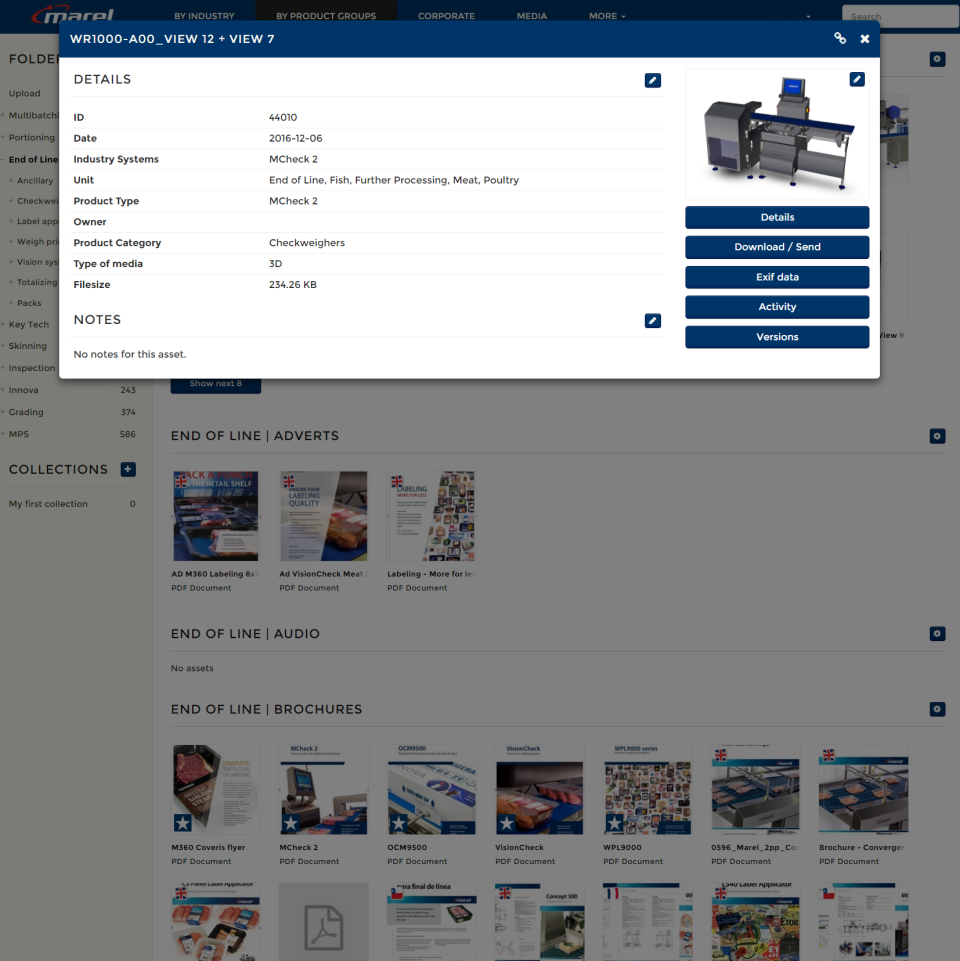Click star icon on M360 Coveris flyer
The image size is (960, 961).
pos(183,823)
